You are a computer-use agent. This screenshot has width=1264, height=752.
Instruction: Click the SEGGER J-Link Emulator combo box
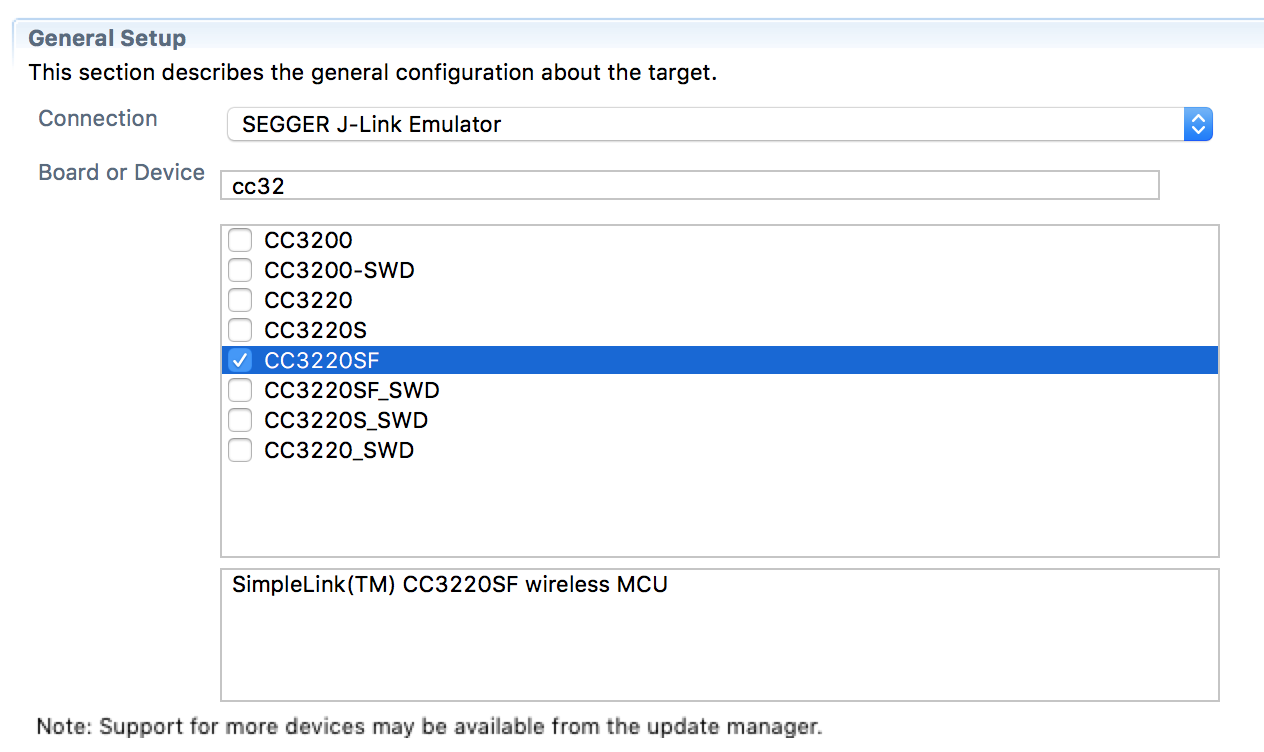[x=700, y=124]
